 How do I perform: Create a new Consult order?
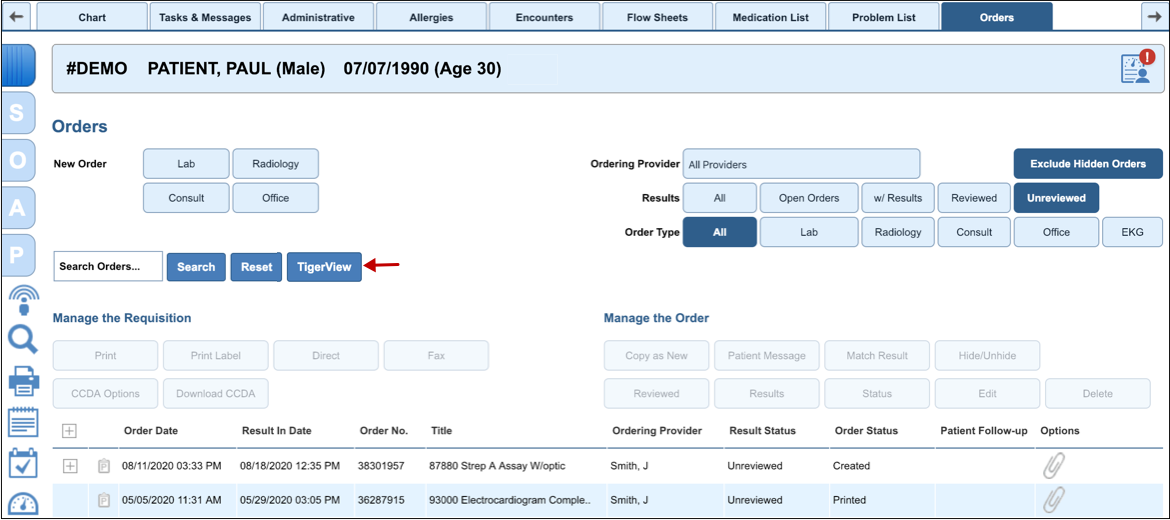[186, 198]
